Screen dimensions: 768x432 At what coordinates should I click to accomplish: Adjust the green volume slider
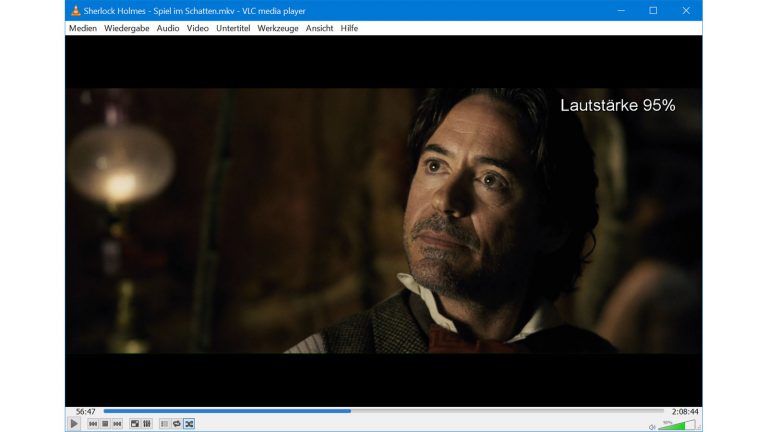coord(677,425)
